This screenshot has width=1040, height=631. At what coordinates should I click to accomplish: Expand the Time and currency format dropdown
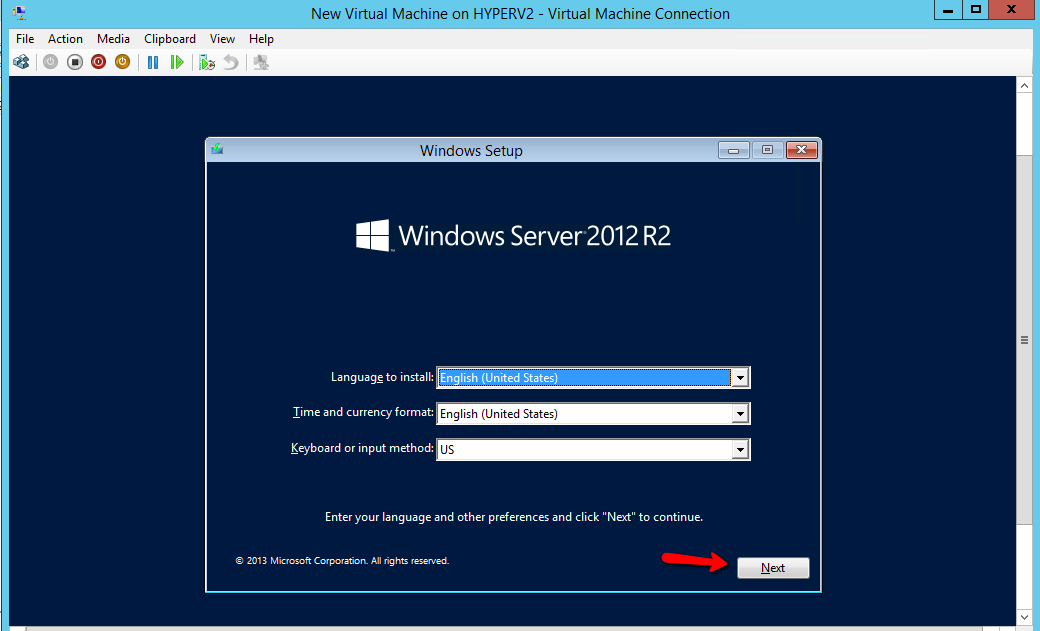pos(740,413)
